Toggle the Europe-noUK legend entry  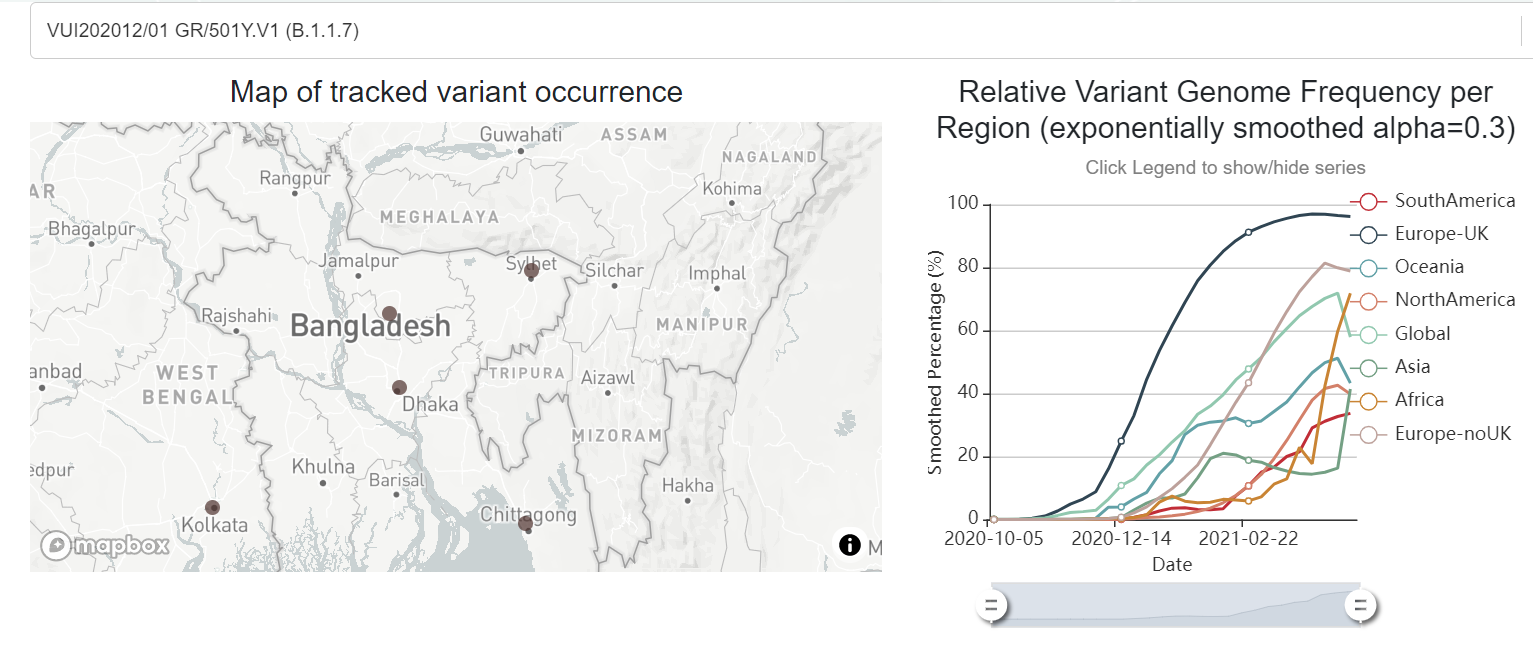pyautogui.click(x=1430, y=433)
